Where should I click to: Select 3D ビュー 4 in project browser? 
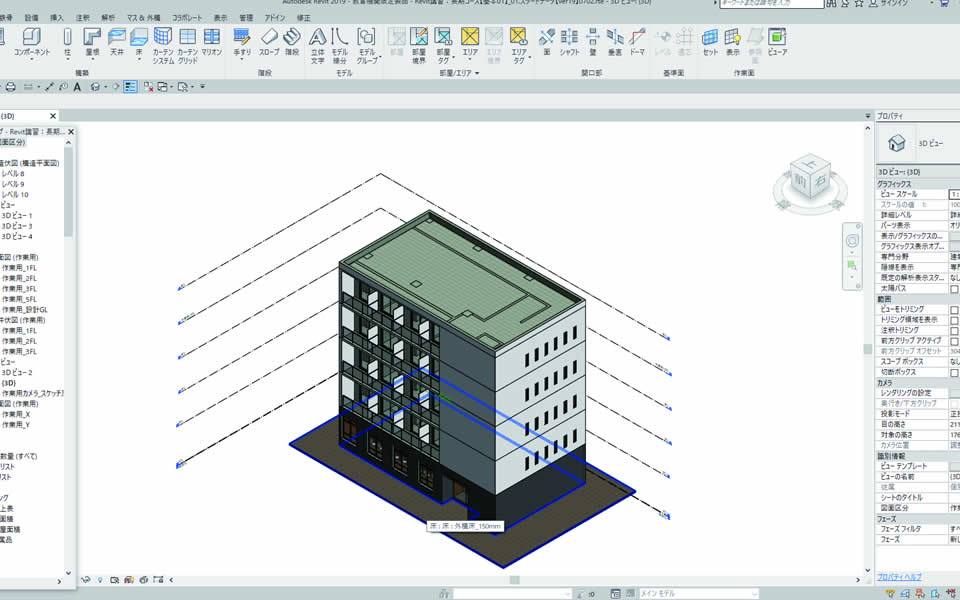point(17,236)
